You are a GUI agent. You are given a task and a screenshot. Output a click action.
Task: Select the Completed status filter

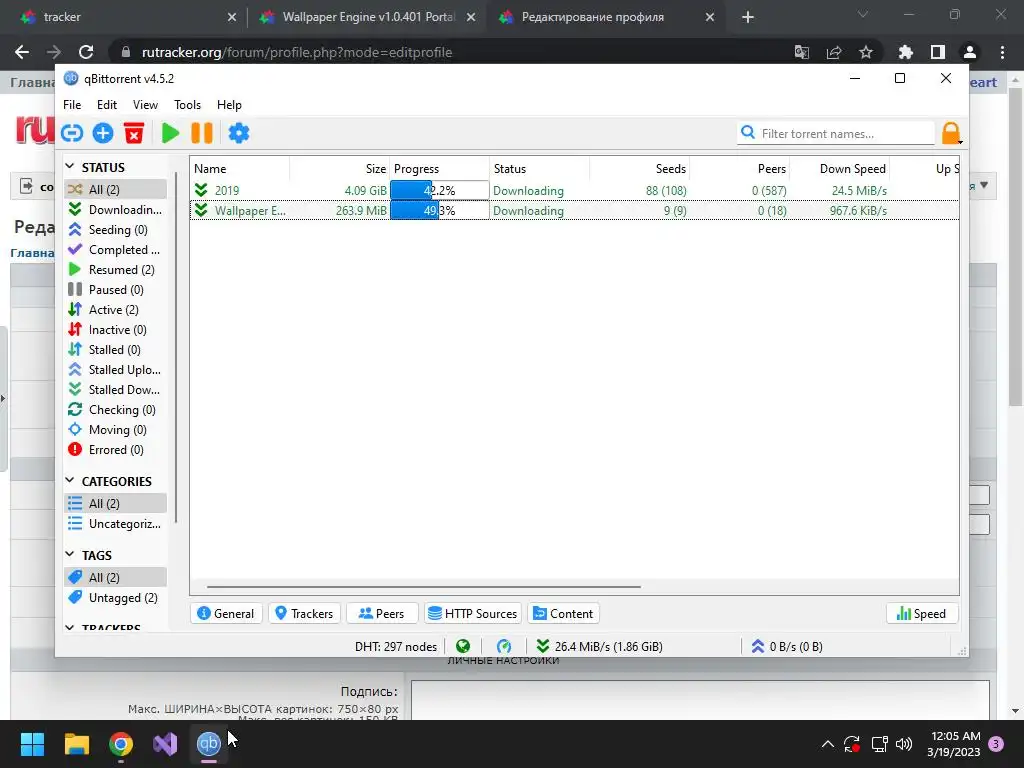[x=116, y=249]
